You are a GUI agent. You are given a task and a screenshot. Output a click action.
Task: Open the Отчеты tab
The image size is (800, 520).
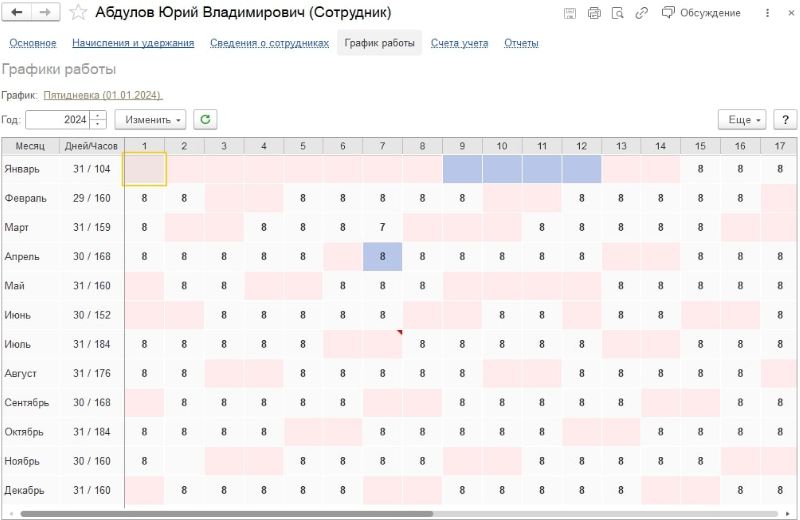(521, 43)
